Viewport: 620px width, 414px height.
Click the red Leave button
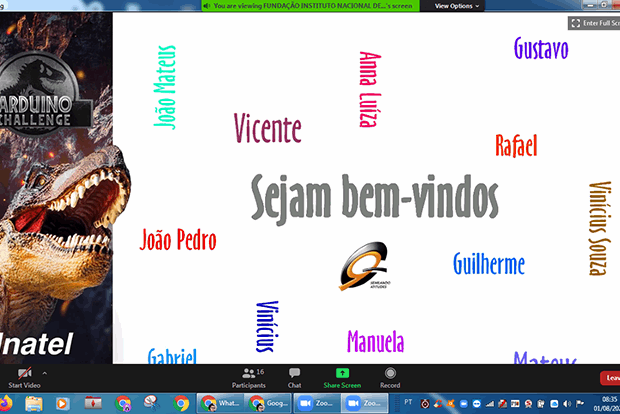[609, 378]
